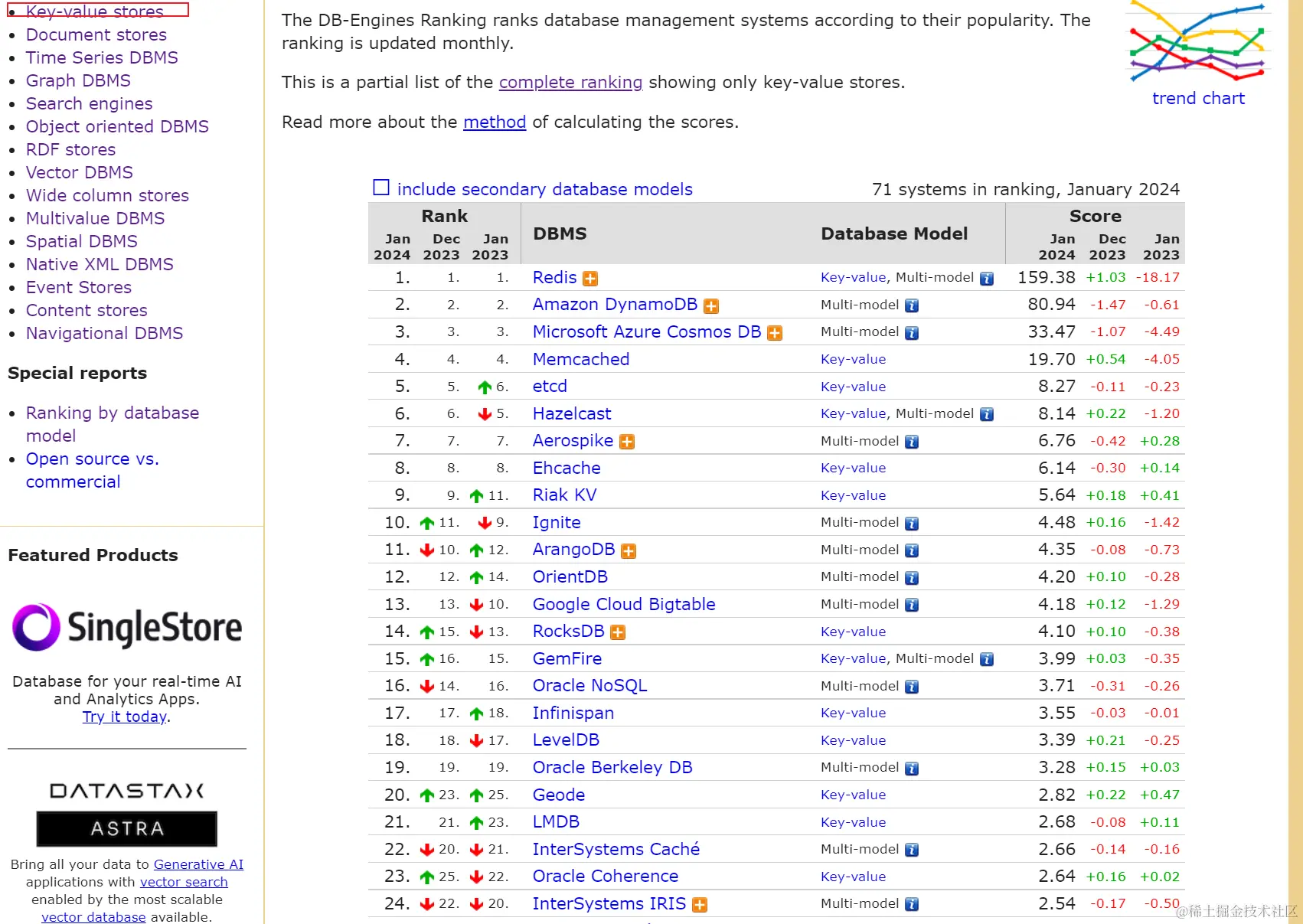Click the info icon in InterSystems Caché row

coord(912,851)
